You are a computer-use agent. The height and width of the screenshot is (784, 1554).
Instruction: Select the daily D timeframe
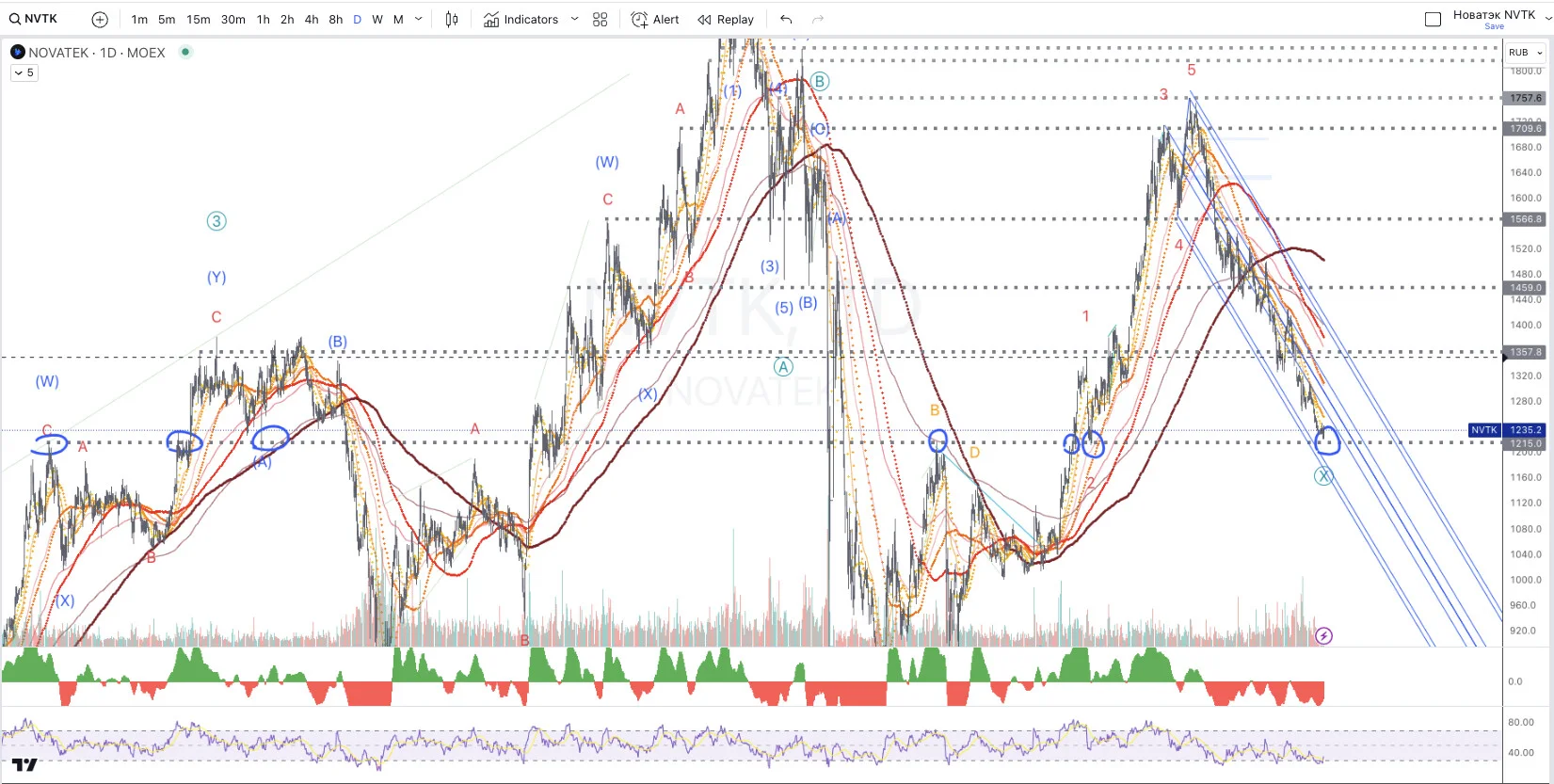coord(358,19)
